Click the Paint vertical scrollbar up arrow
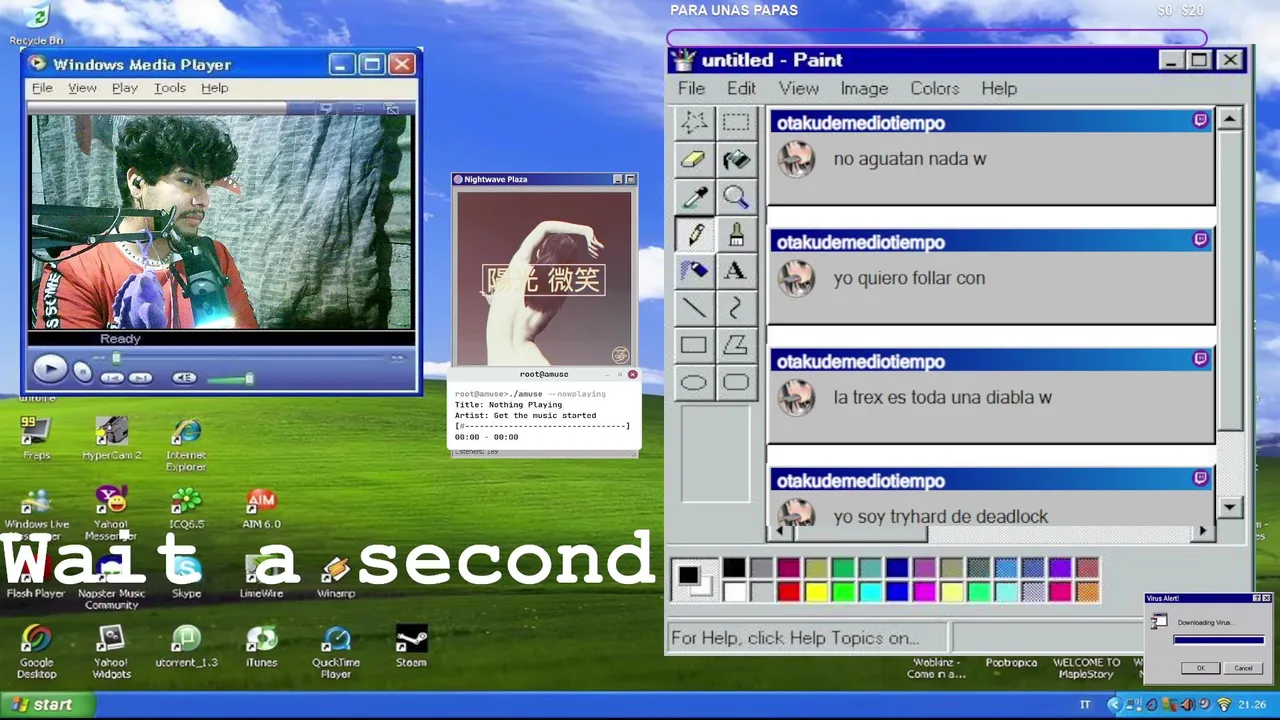Viewport: 1280px width, 720px height. point(1230,118)
